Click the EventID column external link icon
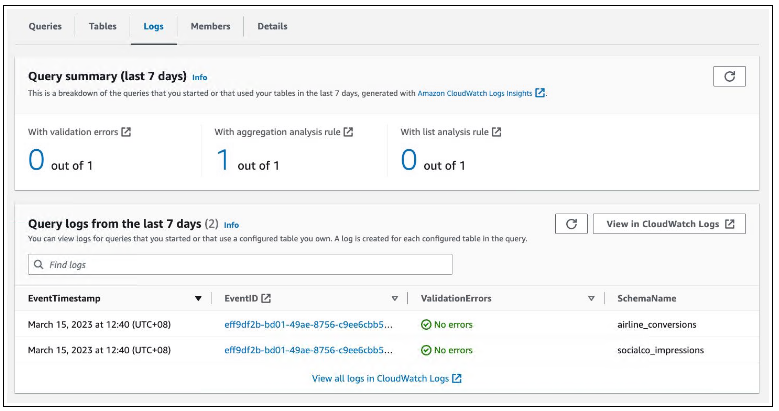The image size is (779, 411). (267, 298)
